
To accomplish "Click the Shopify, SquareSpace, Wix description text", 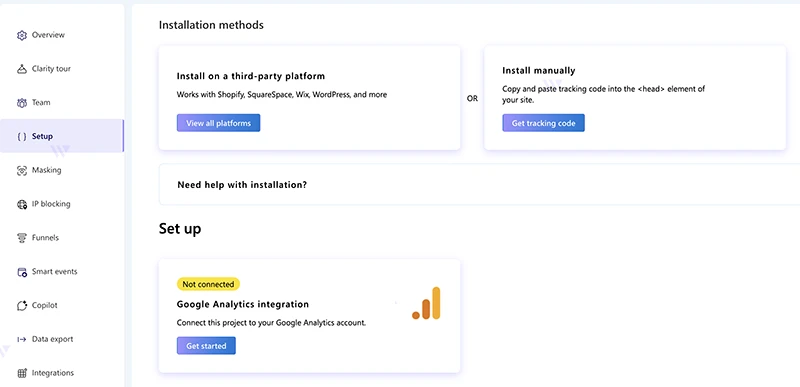I will click(x=282, y=94).
